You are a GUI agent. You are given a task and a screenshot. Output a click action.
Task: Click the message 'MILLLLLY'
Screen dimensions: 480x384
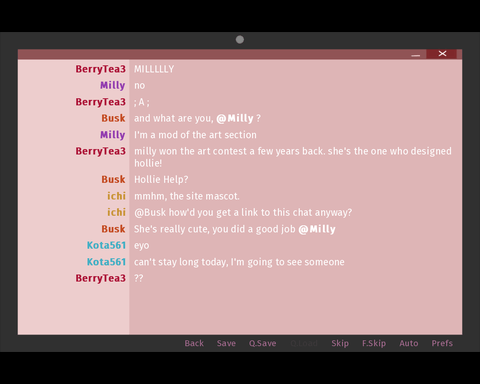(154, 69)
